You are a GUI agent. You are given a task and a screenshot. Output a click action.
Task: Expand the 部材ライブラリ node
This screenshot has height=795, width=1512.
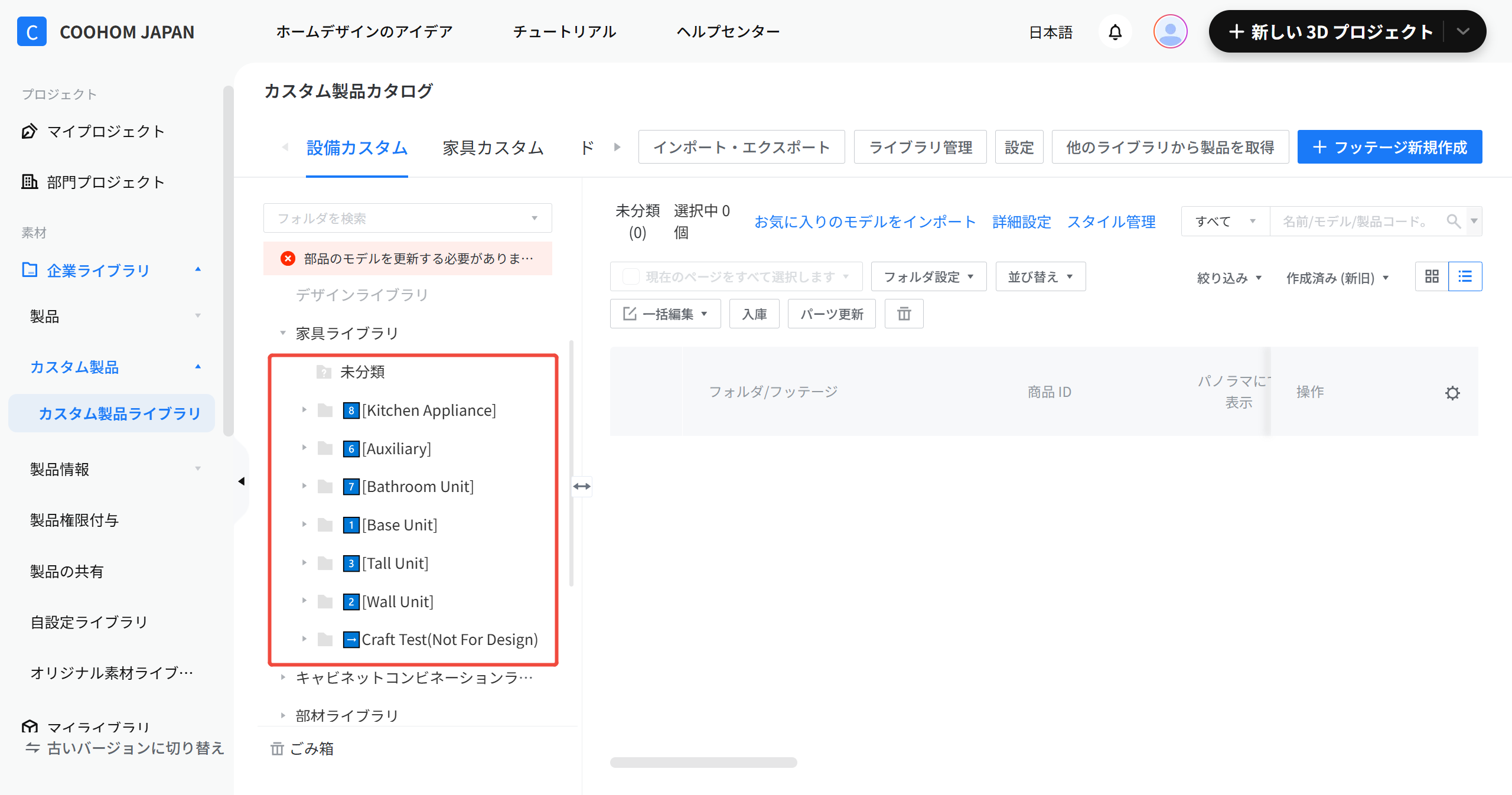pyautogui.click(x=283, y=715)
